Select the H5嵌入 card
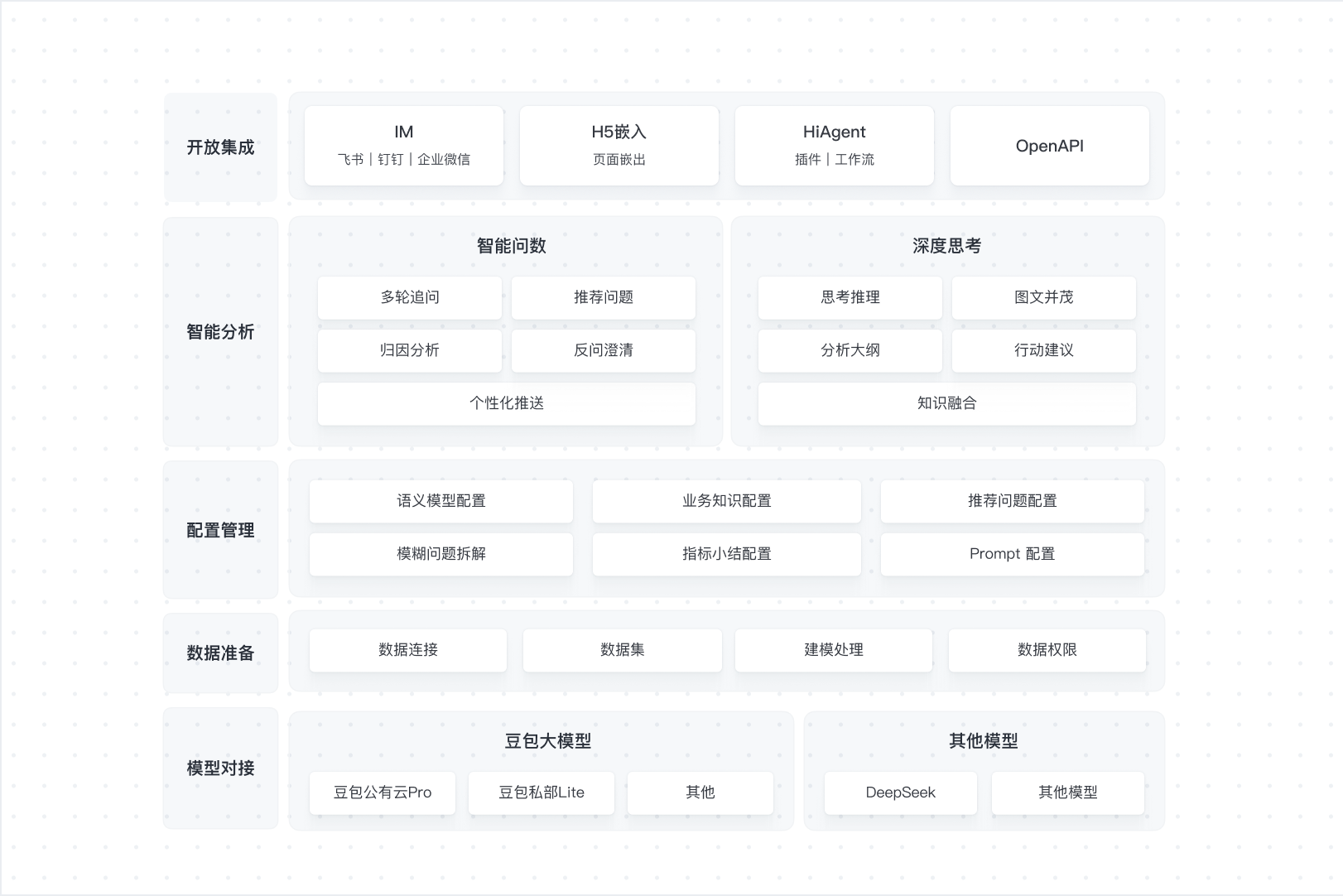This screenshot has height=896, width=1343. [x=619, y=146]
